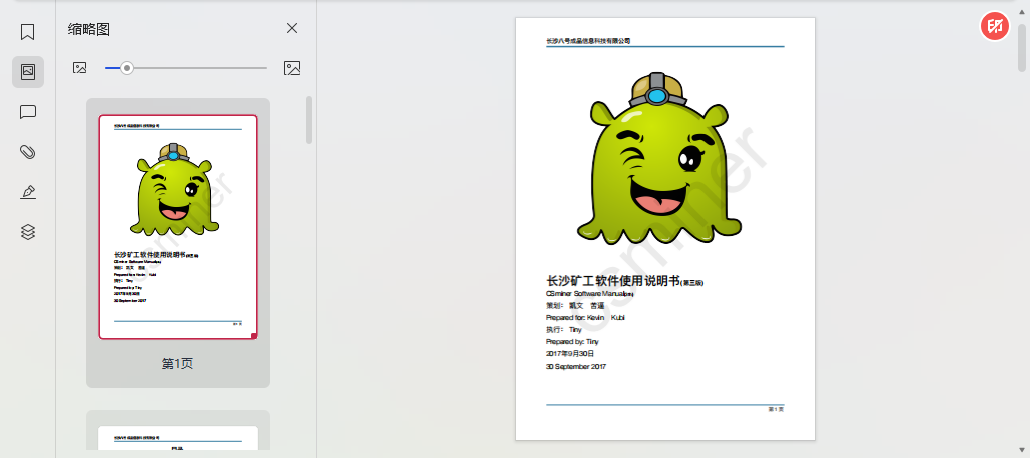Open the comments panel icon
Image resolution: width=1030 pixels, height=458 pixels.
[28, 112]
